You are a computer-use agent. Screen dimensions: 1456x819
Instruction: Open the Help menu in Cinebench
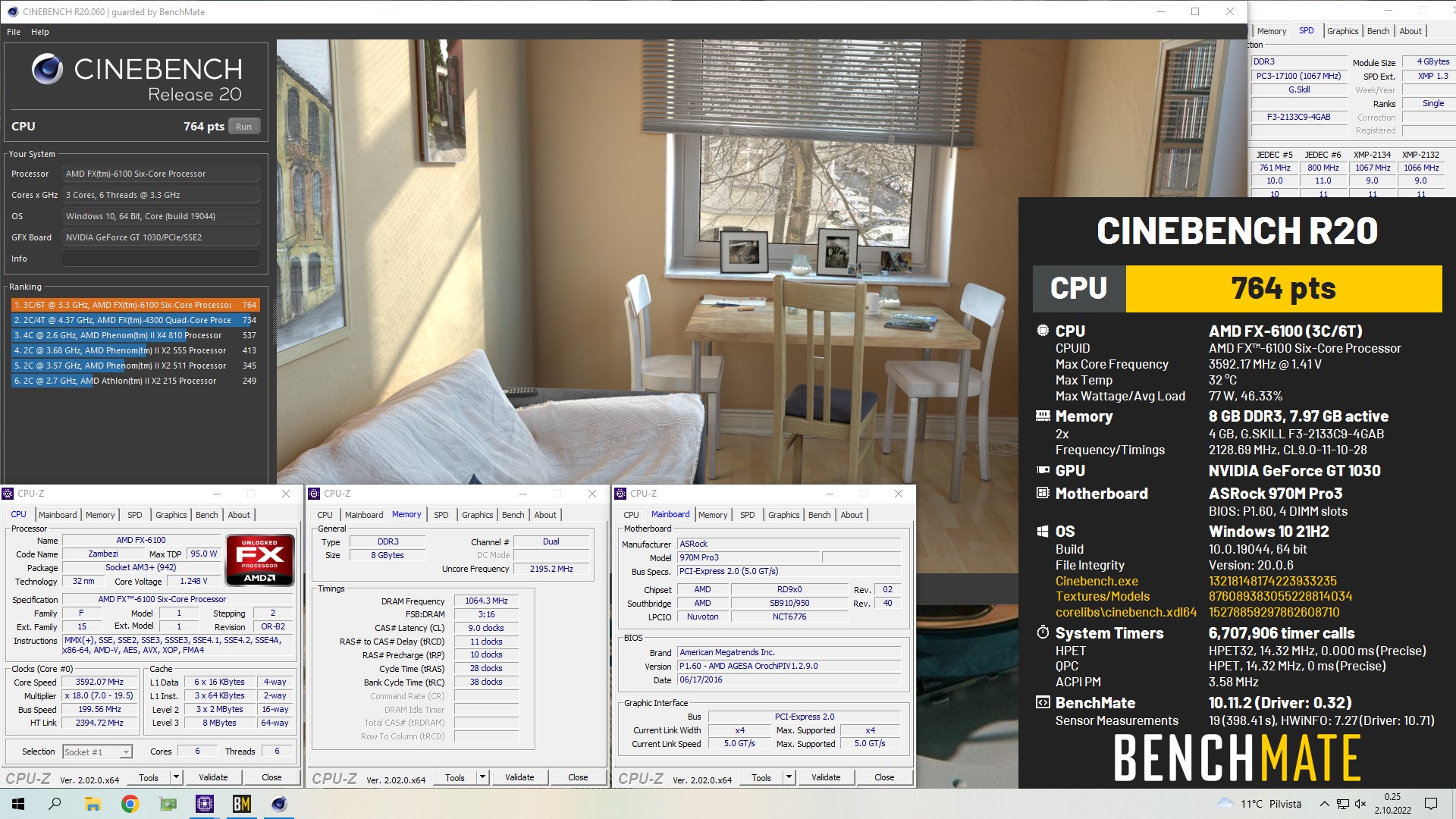click(x=40, y=32)
